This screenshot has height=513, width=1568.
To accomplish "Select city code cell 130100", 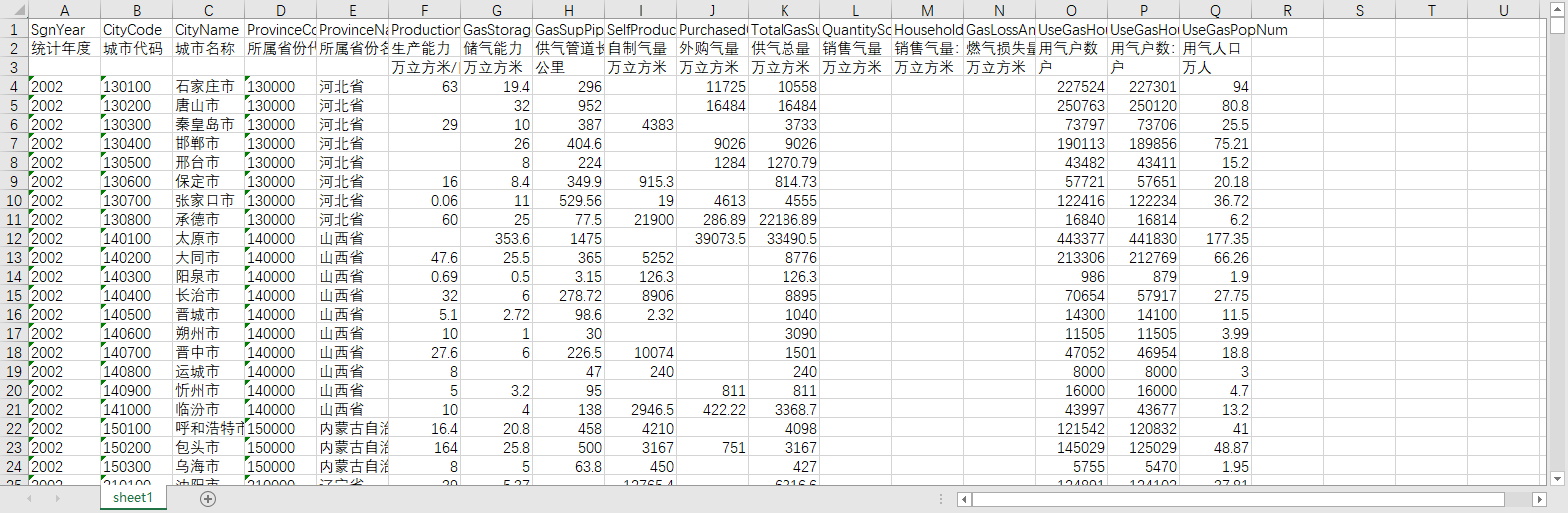I will [x=136, y=87].
